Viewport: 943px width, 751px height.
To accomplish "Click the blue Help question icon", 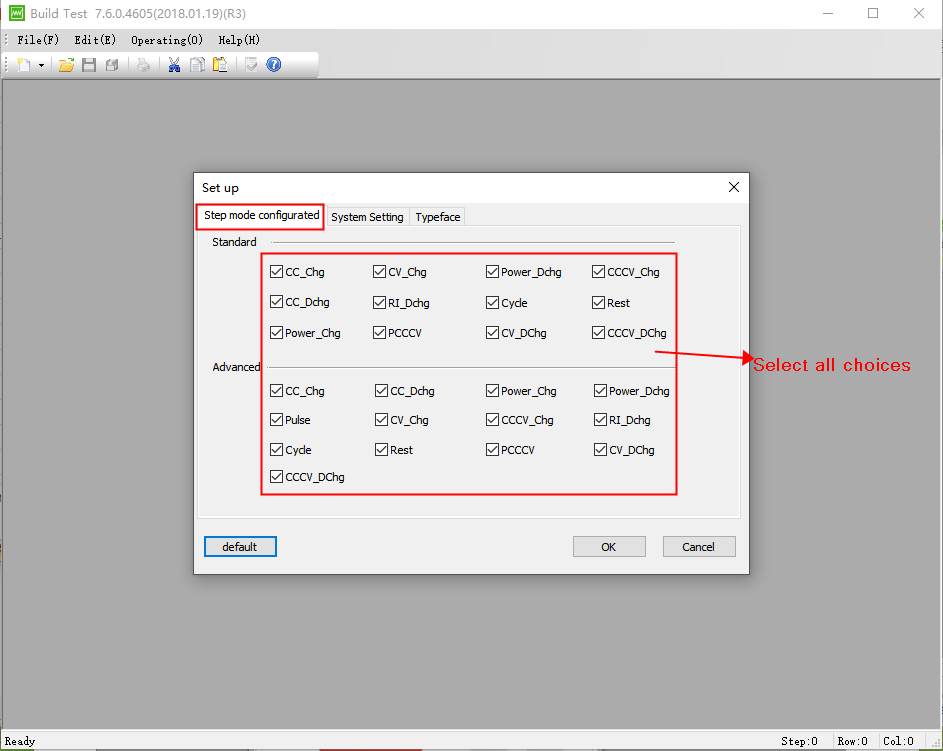I will (274, 64).
